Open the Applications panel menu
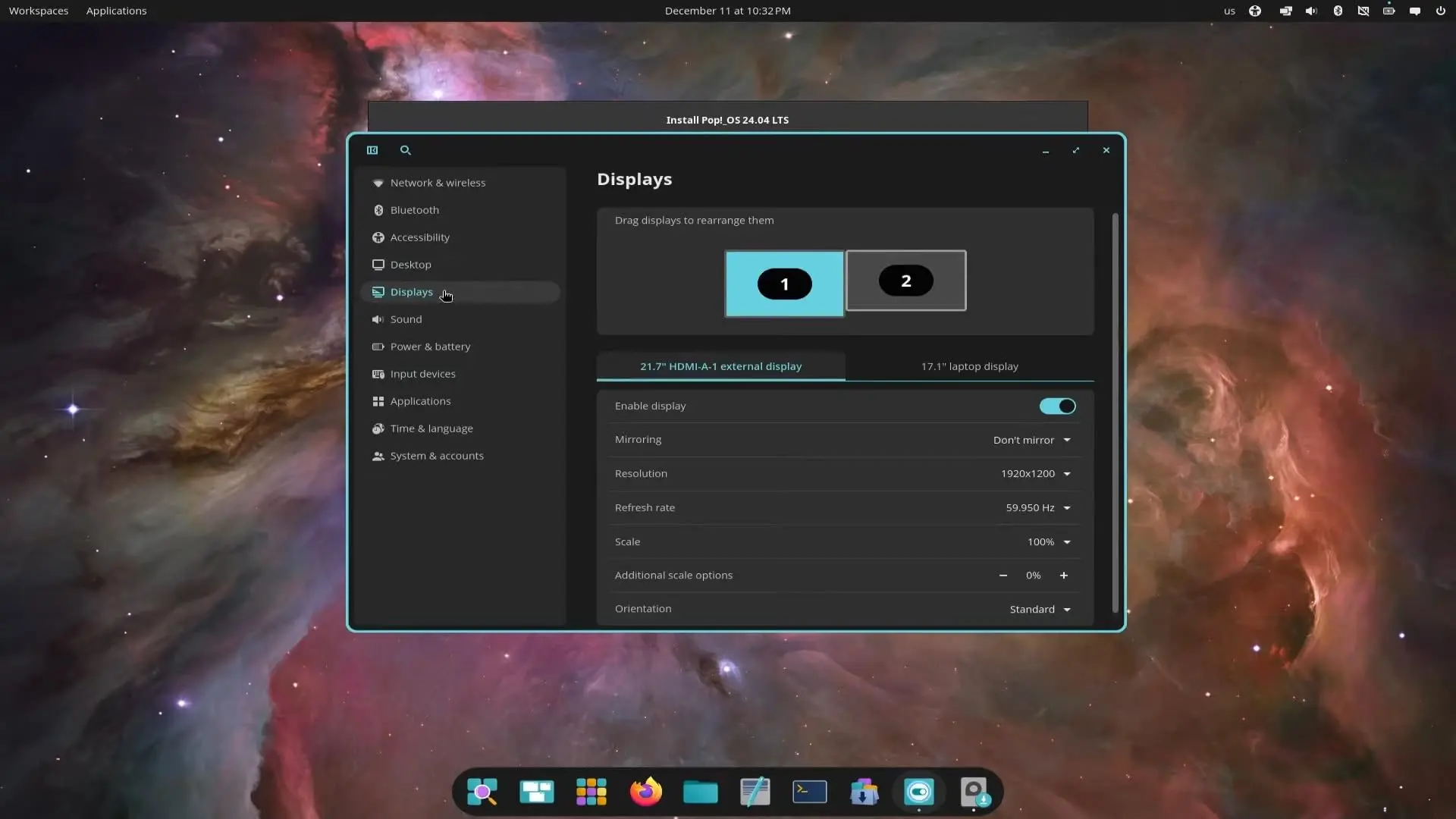The image size is (1456, 819). tap(116, 11)
